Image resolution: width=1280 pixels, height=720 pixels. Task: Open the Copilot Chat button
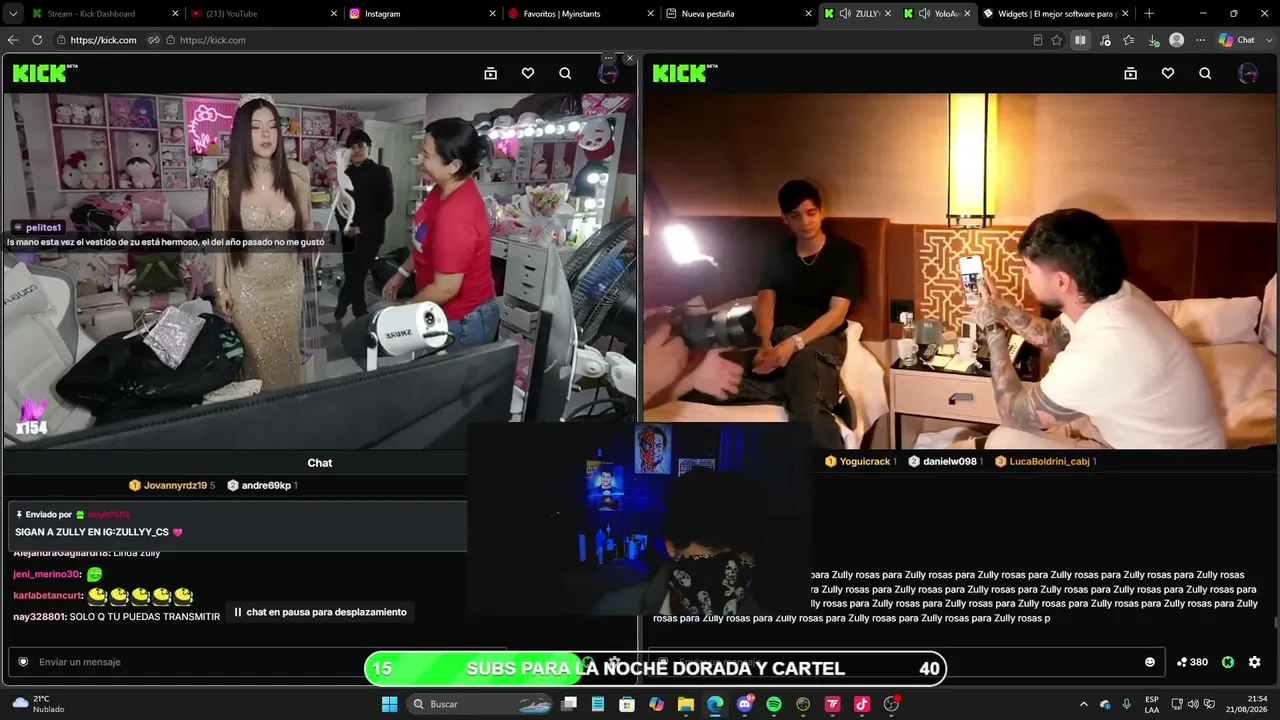[x=1236, y=40]
